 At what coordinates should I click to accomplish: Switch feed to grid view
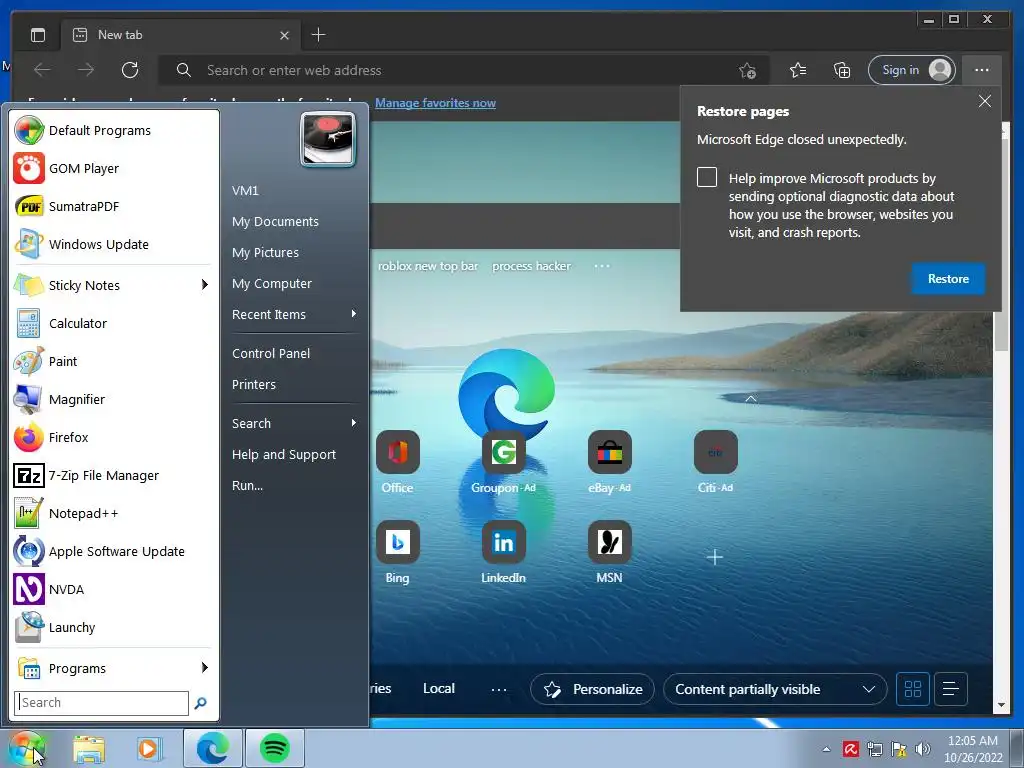tap(912, 689)
